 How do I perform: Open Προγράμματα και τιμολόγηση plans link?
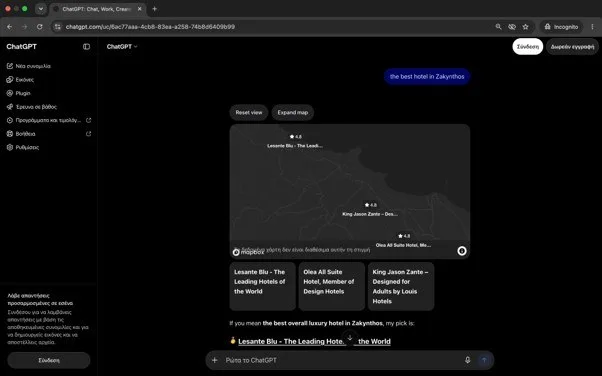[x=48, y=120]
